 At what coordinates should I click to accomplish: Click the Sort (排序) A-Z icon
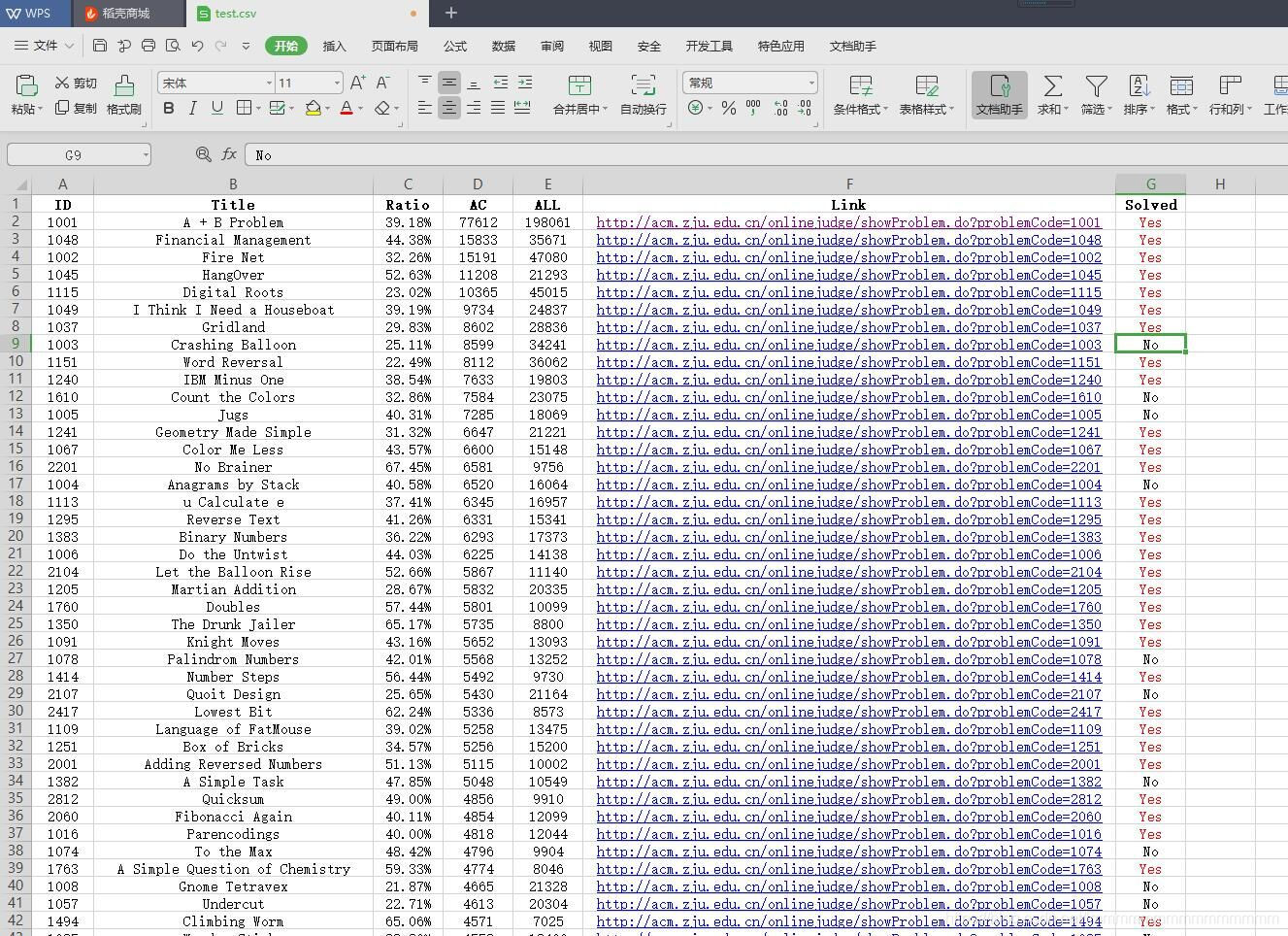[x=1139, y=85]
